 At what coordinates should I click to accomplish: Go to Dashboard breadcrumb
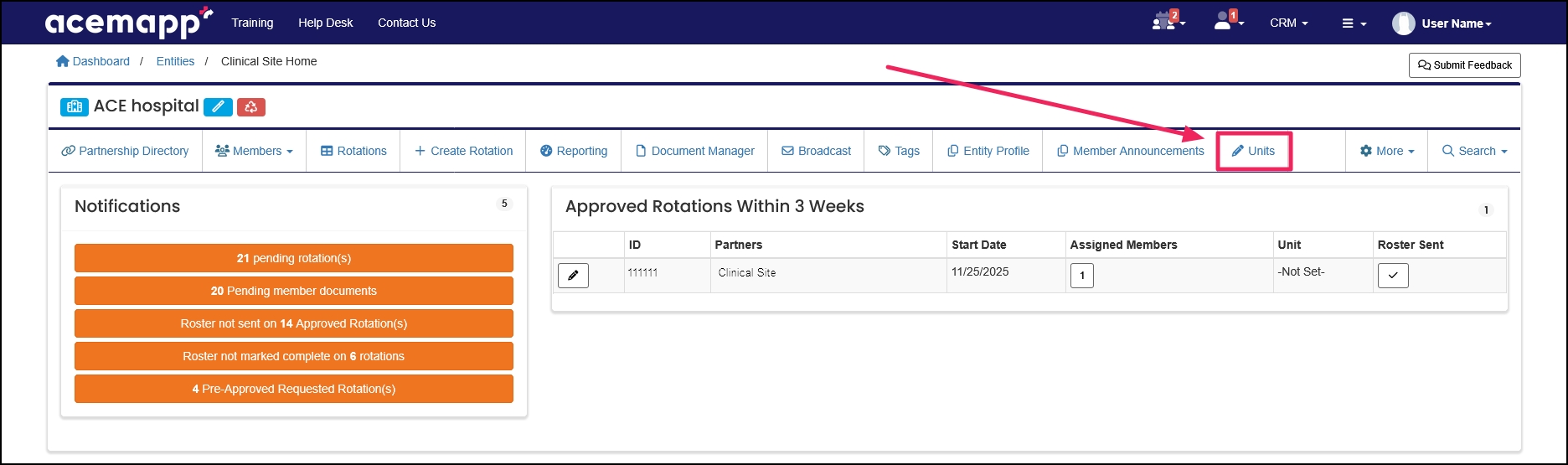pos(93,61)
